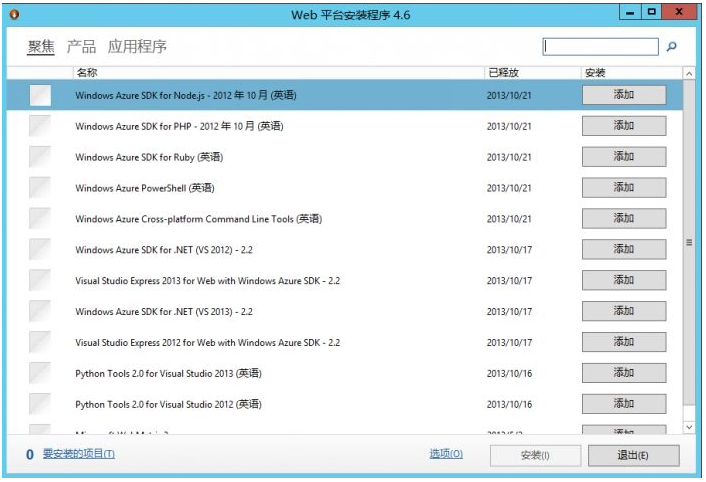Add Windows Azure PowerShell
This screenshot has height=482, width=706.
click(x=624, y=188)
